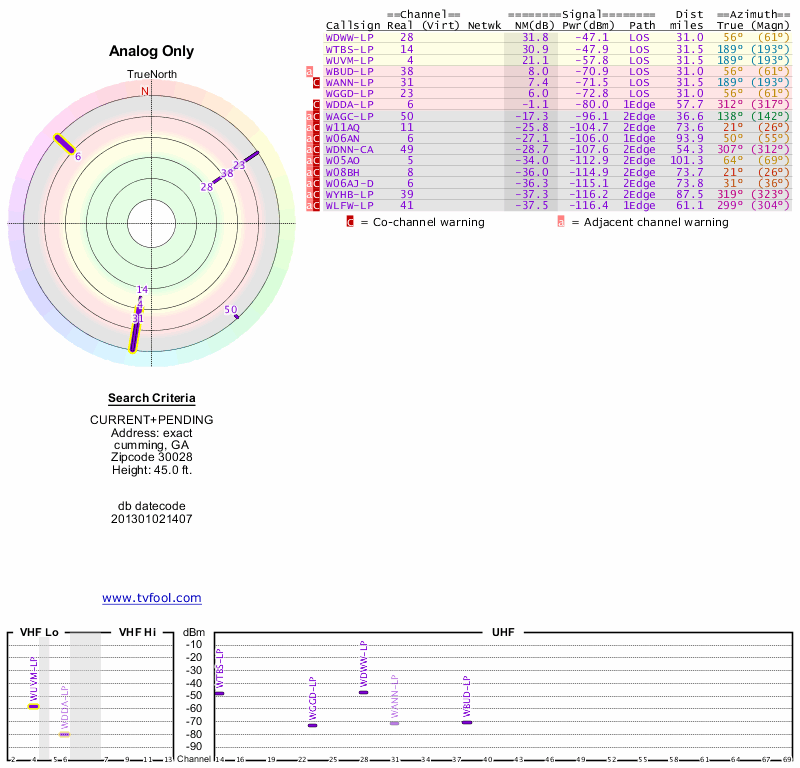The height and width of the screenshot is (768, 800).
Task: Click the WGGD-LP callsign in the table
Action: pyautogui.click(x=350, y=93)
